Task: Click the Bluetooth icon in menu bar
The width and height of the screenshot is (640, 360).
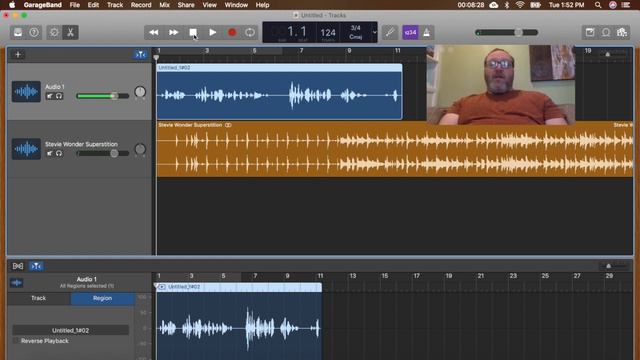Action: tap(507, 5)
